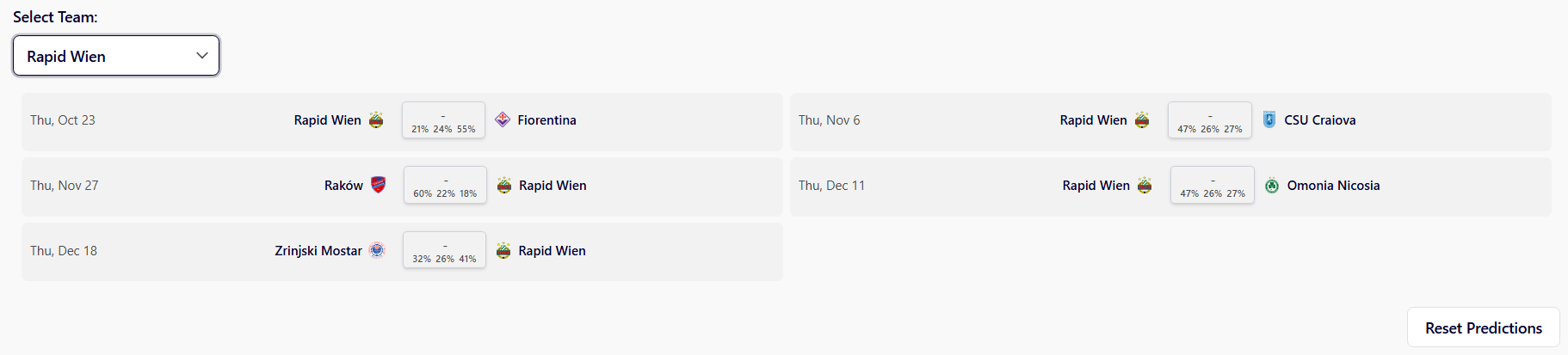Open prediction box for CSU Craiova match
This screenshot has width=1568, height=355.
click(x=1210, y=120)
